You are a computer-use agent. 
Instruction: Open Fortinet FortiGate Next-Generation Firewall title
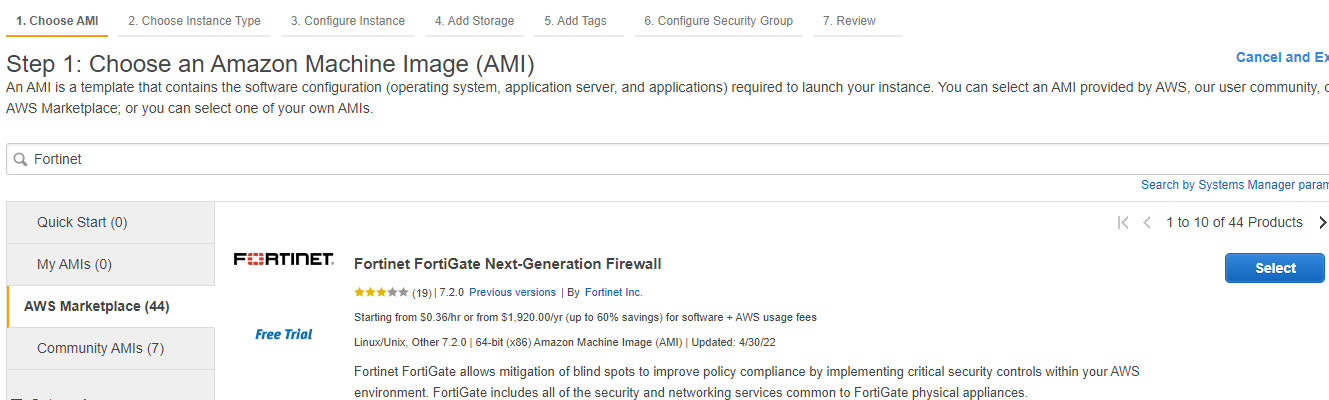508,264
